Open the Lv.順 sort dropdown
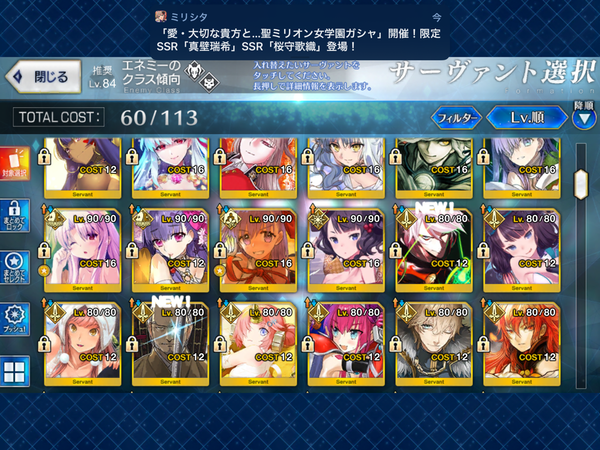Viewport: 600px width, 450px height. [527, 117]
